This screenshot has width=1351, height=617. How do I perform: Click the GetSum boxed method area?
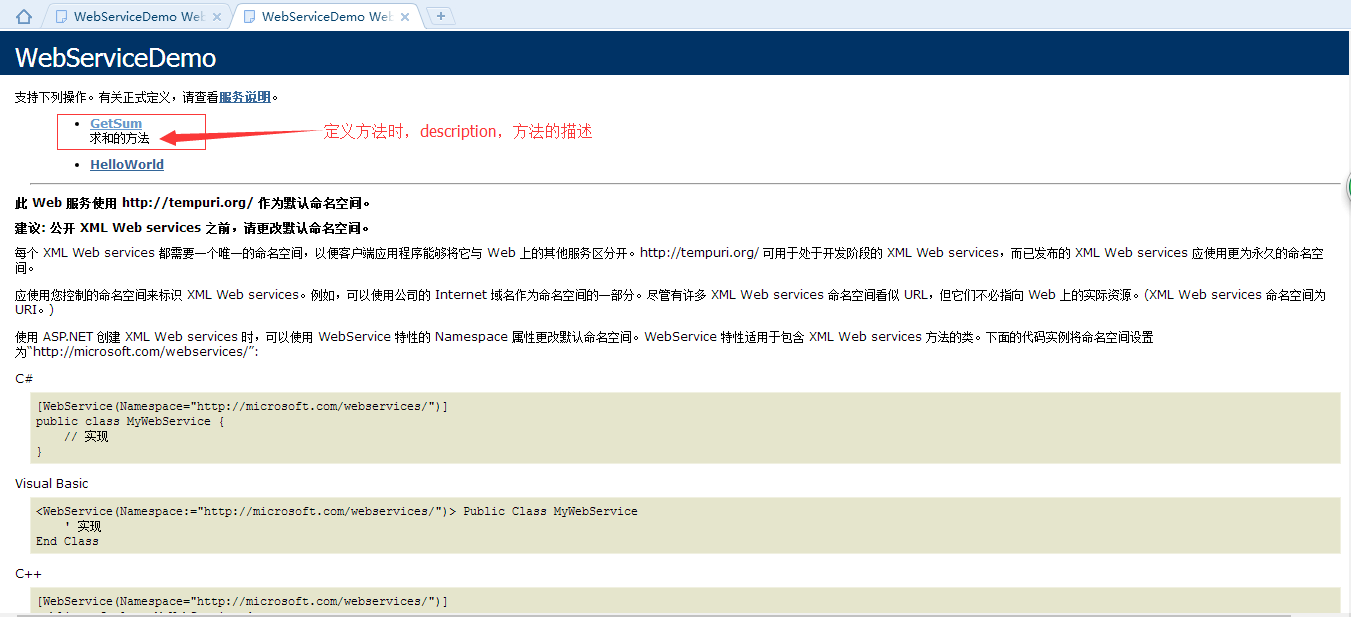point(131,131)
